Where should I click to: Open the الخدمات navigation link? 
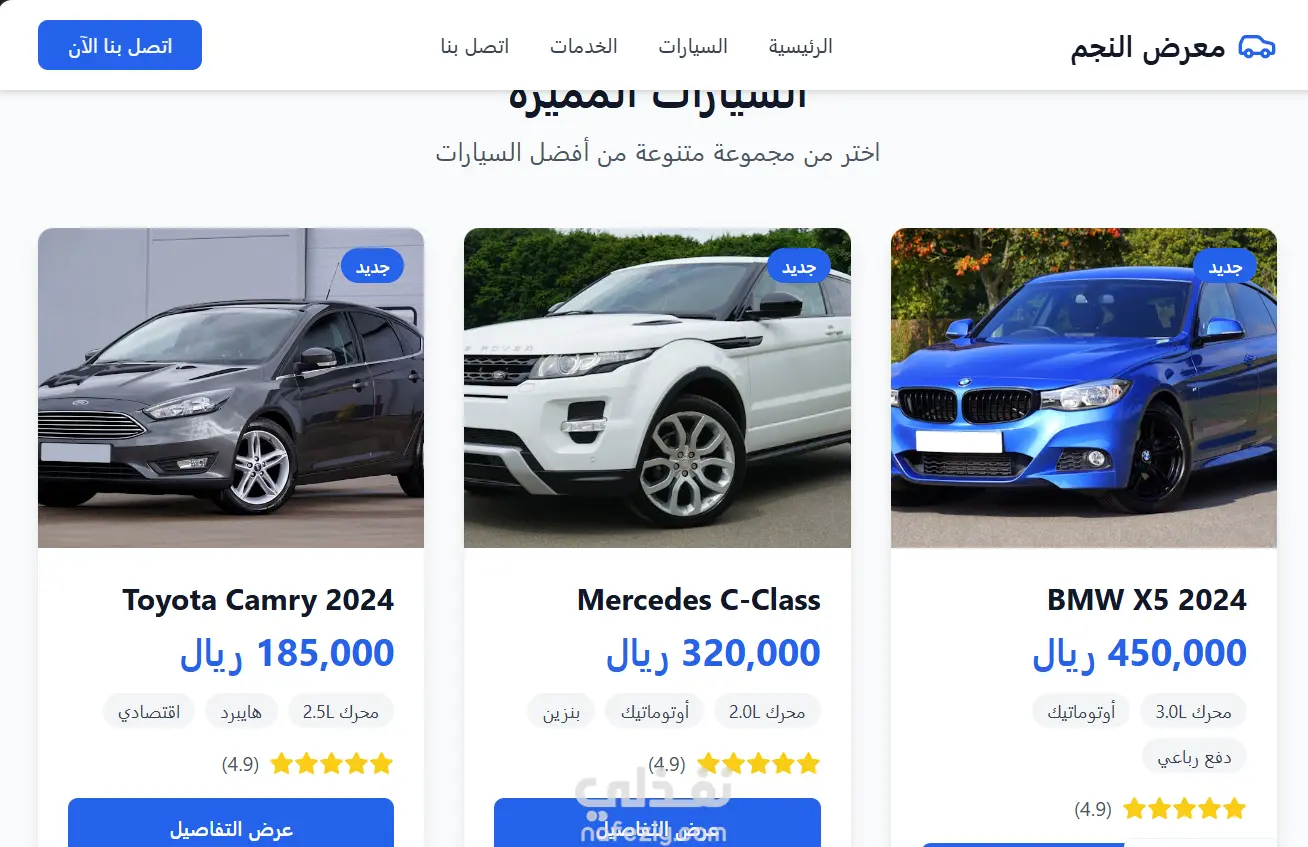(x=583, y=46)
